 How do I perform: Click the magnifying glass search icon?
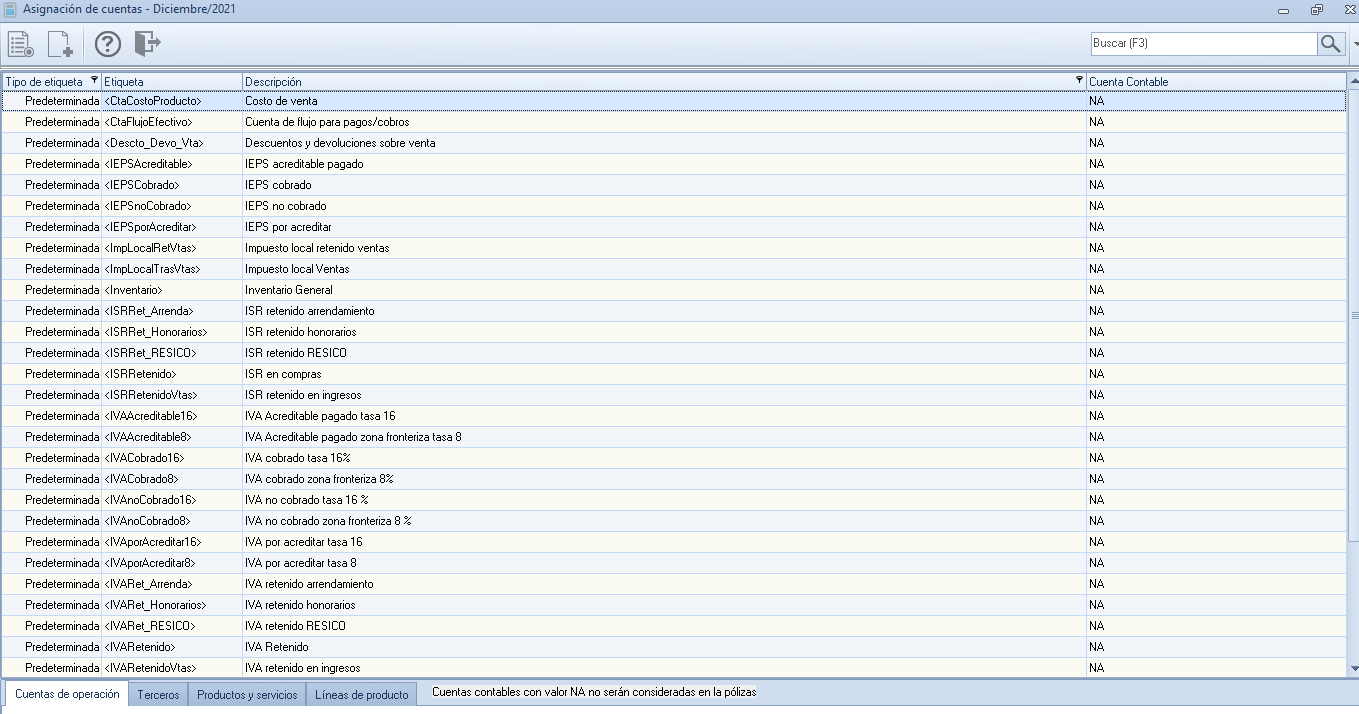coord(1330,44)
